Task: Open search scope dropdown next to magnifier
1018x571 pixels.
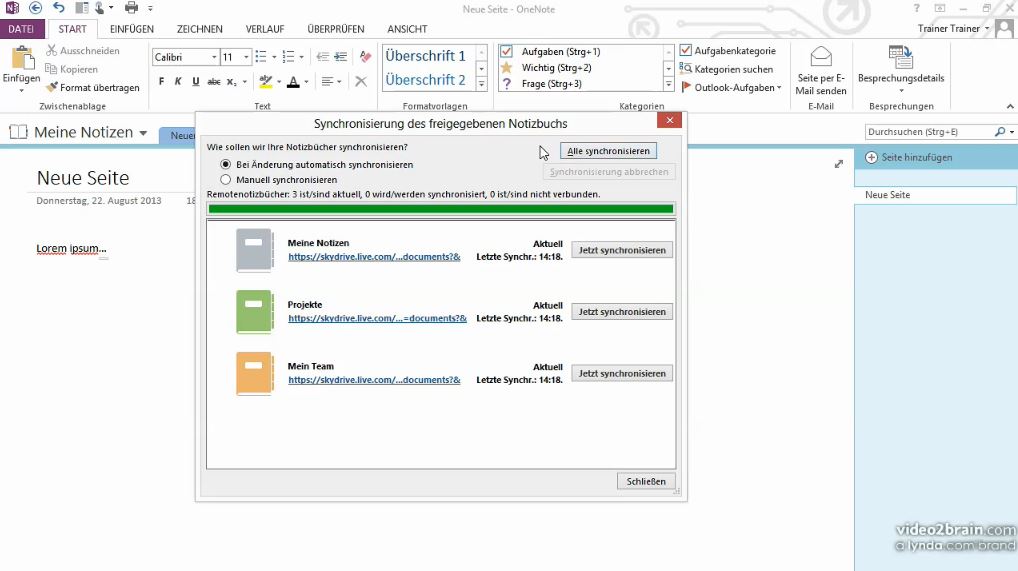Action: click(x=1012, y=132)
